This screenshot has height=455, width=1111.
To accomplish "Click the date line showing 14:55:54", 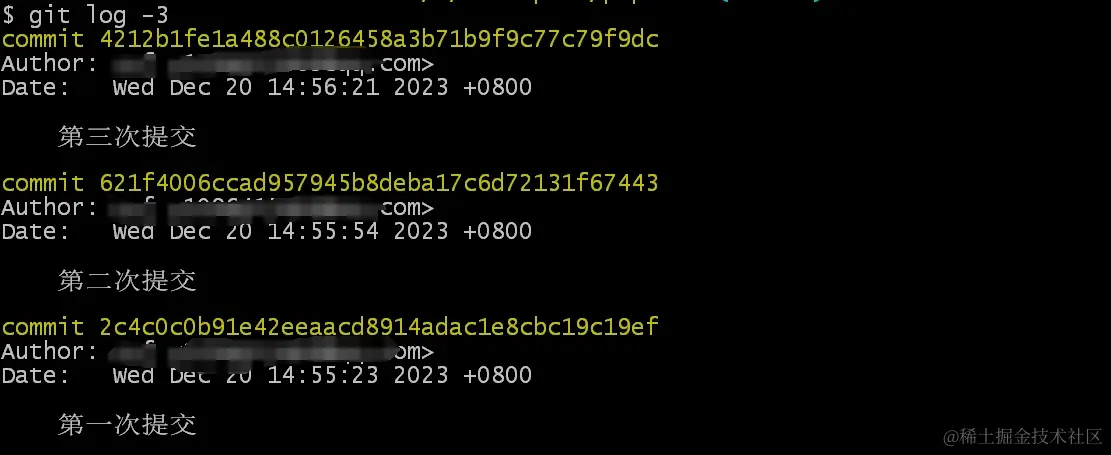I will pos(266,231).
